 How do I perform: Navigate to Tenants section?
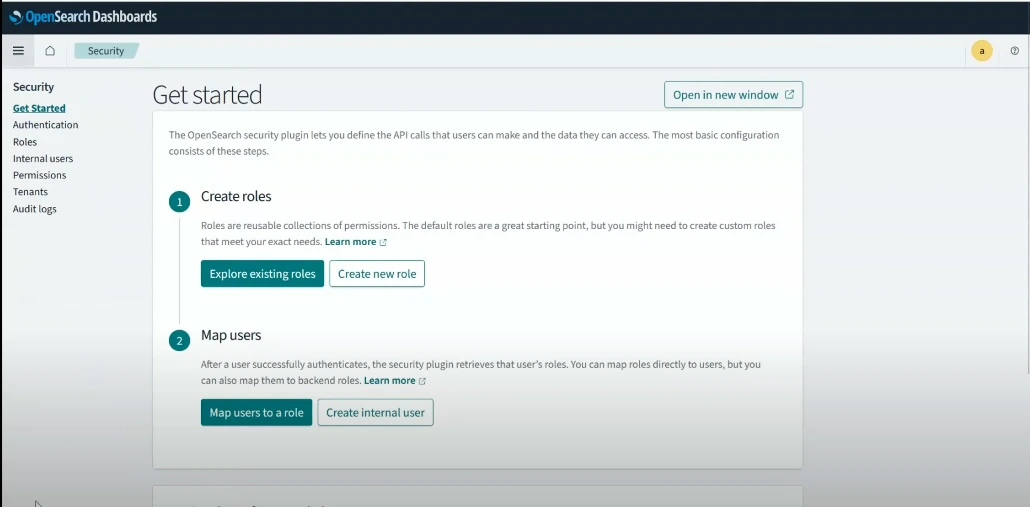tap(30, 192)
